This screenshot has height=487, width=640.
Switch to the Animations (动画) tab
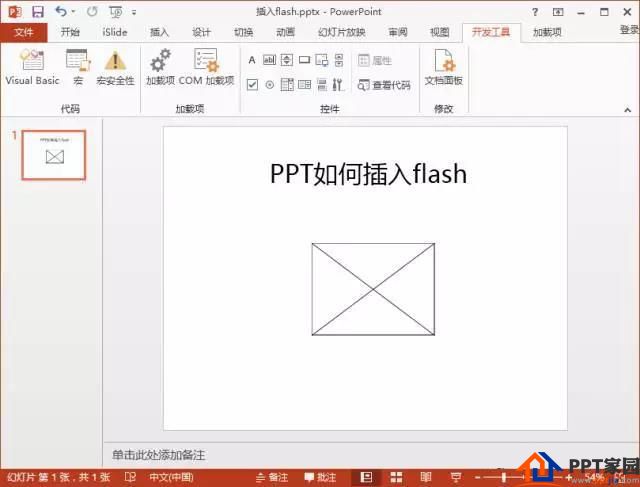[x=285, y=32]
